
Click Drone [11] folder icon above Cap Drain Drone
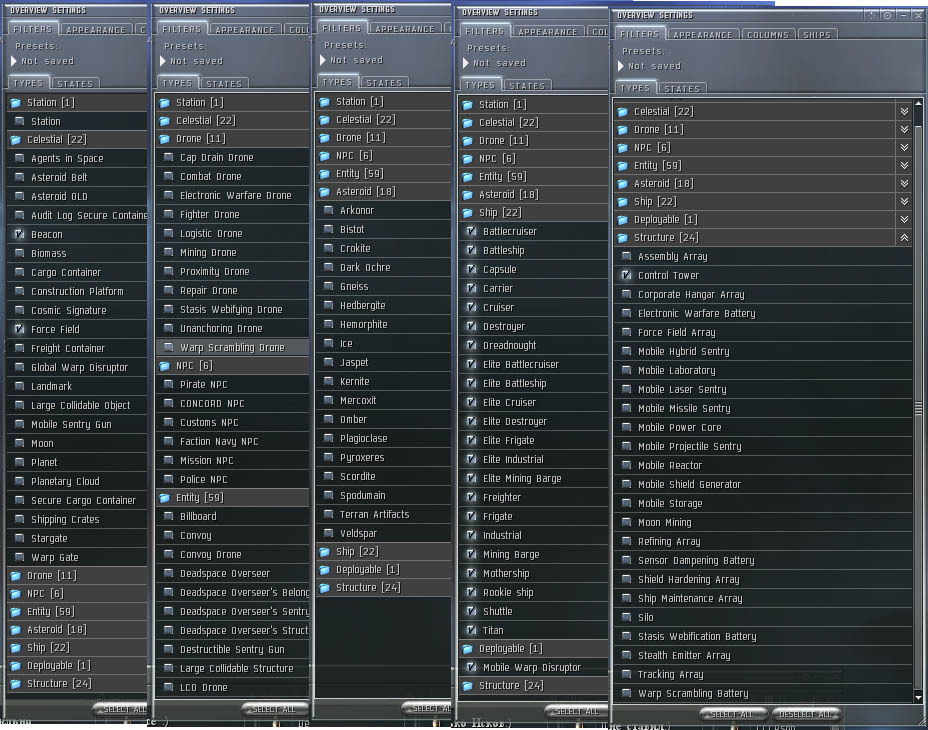[x=165, y=139]
